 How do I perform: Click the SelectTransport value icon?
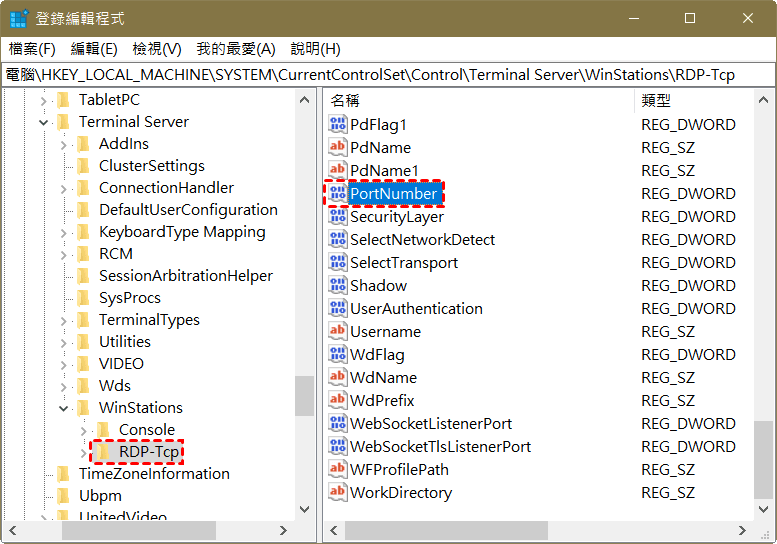point(337,263)
